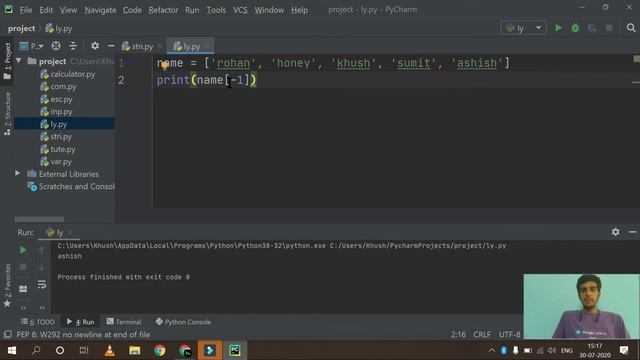Toggle the 1: Project side tab
The height and width of the screenshot is (360, 640).
(7, 61)
